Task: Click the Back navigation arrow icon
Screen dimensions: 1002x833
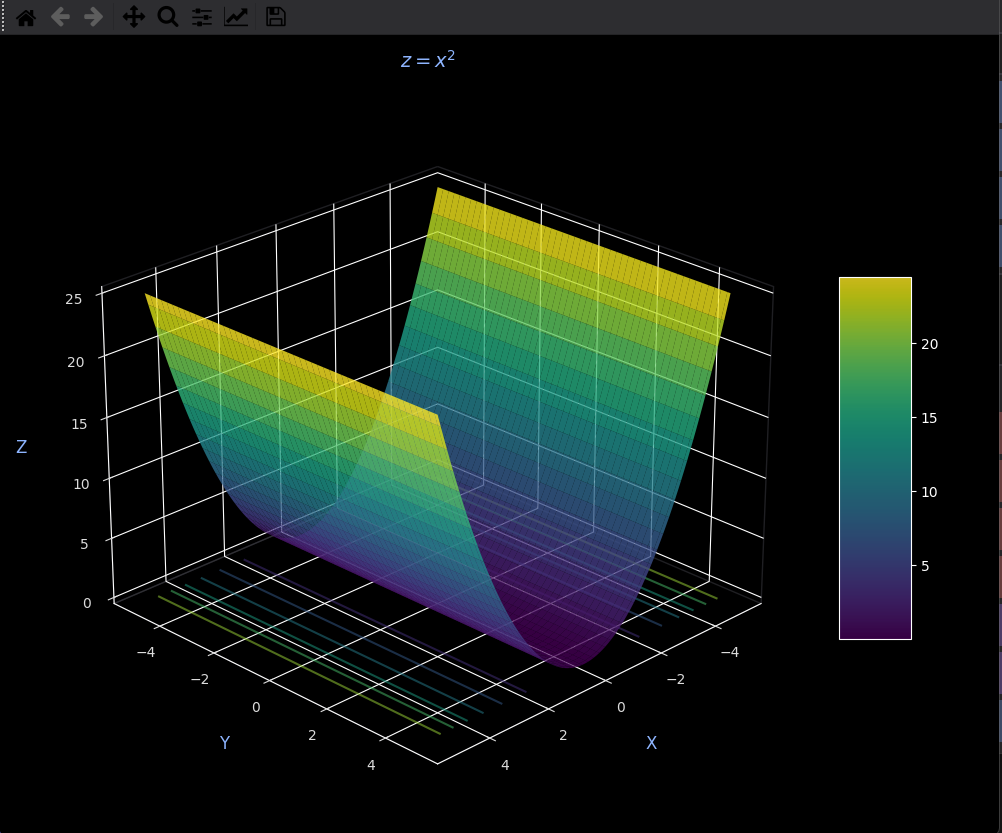Action: [59, 17]
